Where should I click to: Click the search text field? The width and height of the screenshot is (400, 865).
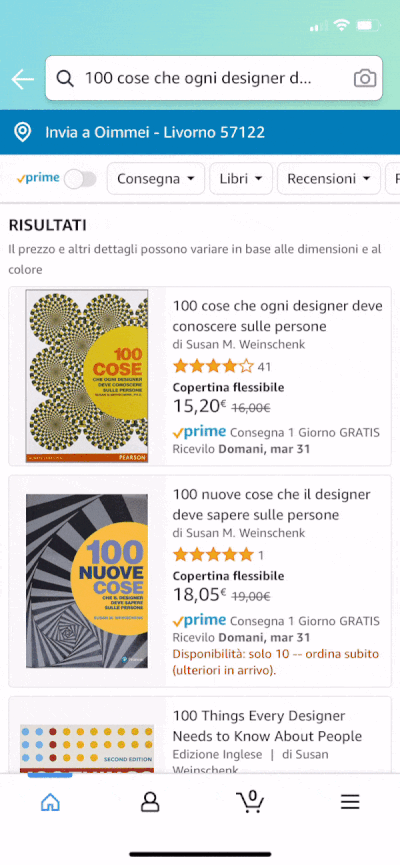(214, 78)
